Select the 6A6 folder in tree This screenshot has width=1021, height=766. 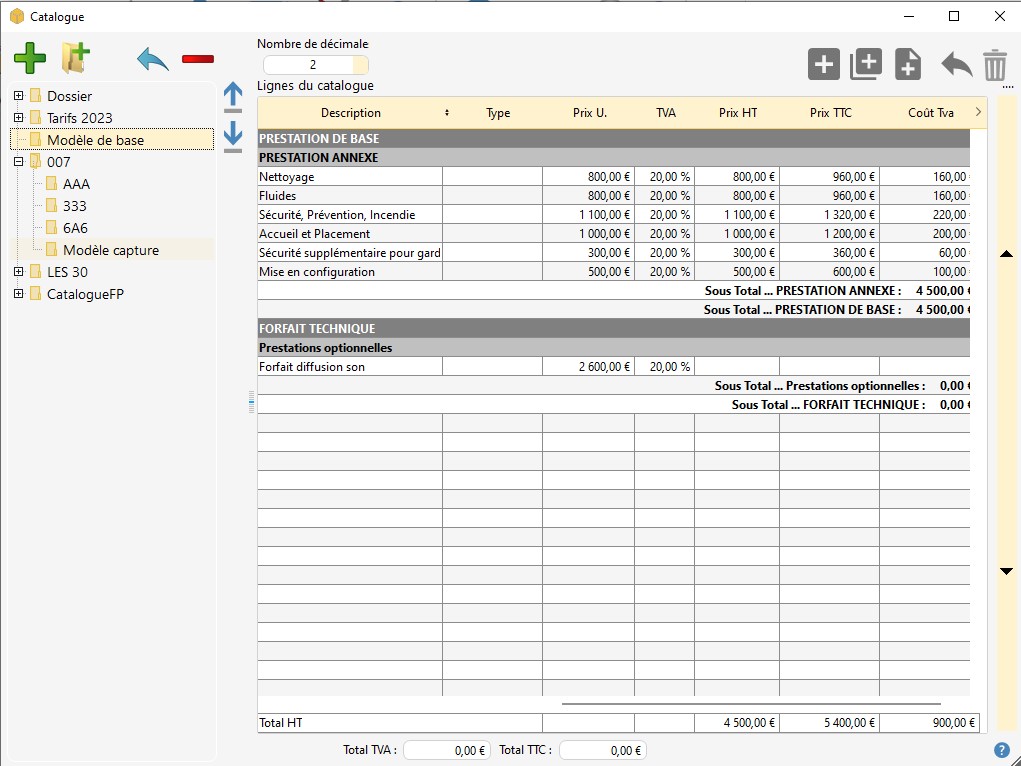click(x=75, y=228)
